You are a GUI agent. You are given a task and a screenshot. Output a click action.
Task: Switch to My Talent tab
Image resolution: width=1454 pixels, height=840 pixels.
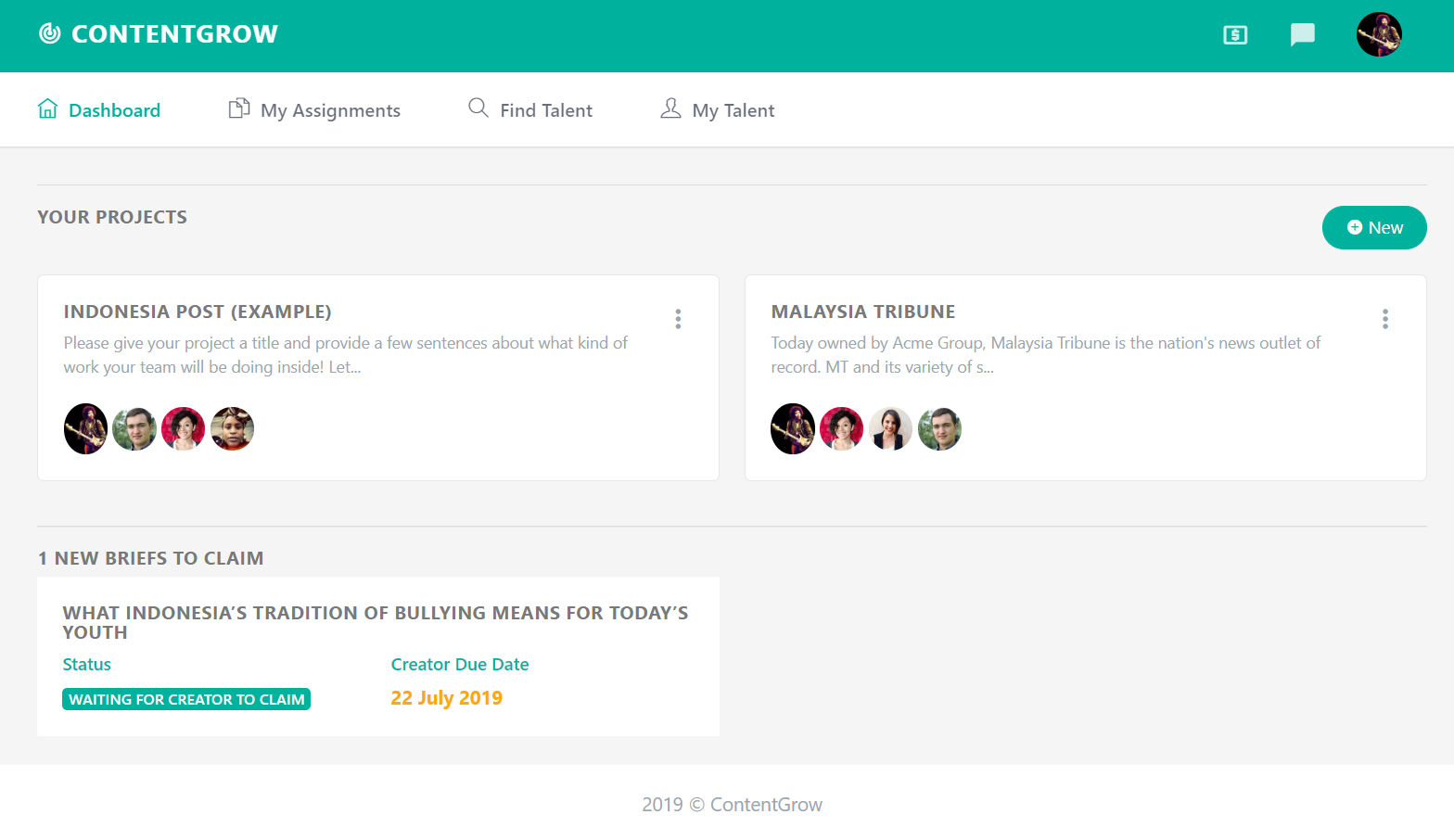pyautogui.click(x=717, y=110)
